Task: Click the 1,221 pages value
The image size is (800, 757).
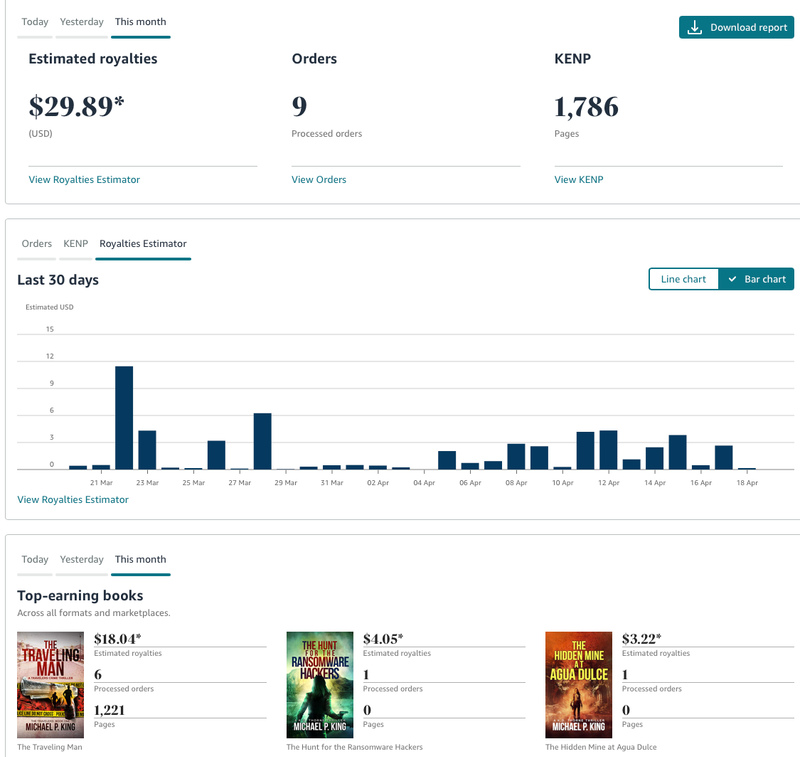Action: click(x=109, y=710)
